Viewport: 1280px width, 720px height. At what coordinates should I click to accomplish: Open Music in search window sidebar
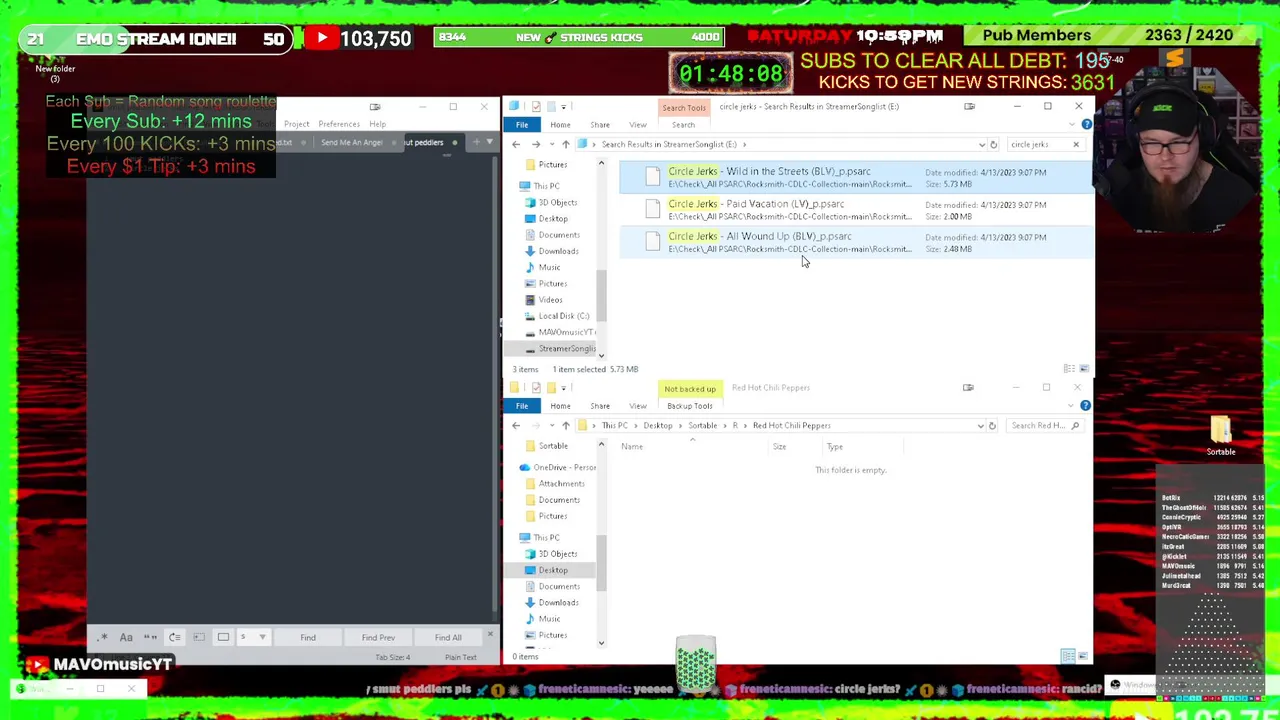[x=549, y=267]
